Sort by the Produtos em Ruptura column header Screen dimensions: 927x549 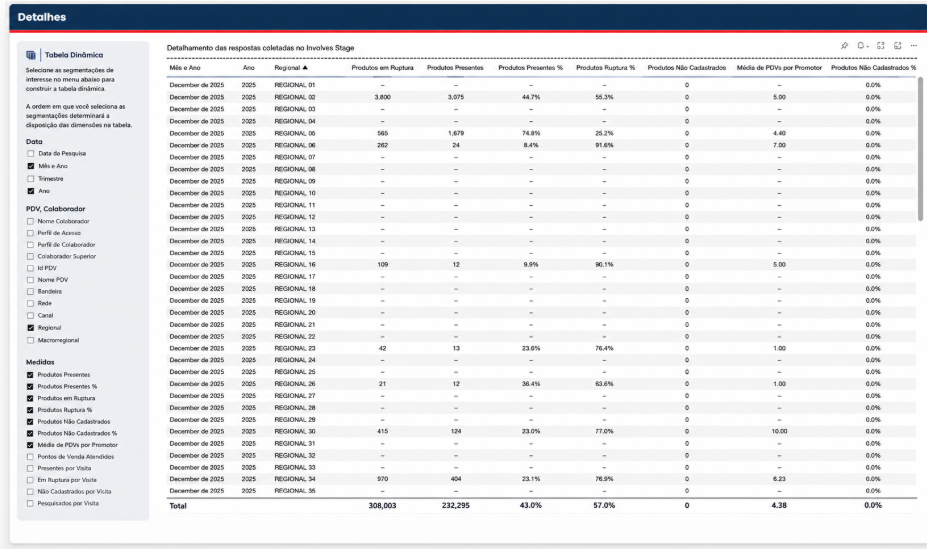click(x=383, y=68)
